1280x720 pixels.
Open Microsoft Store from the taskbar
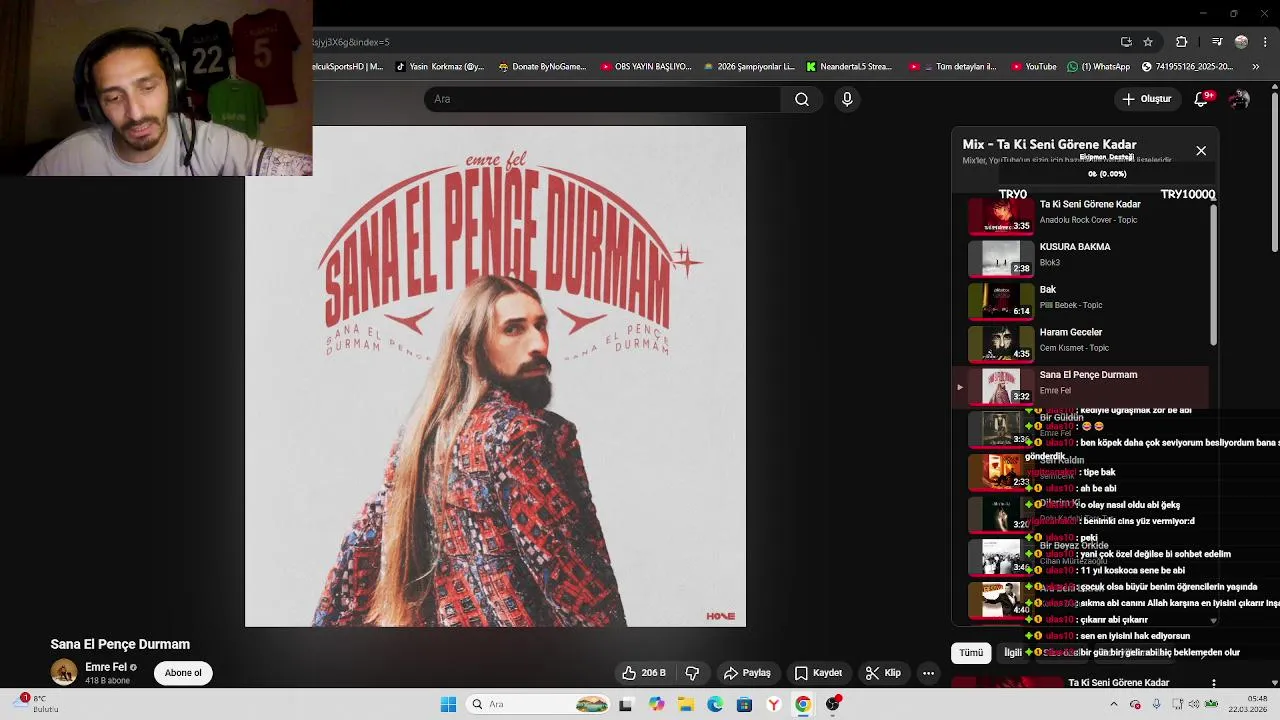point(744,704)
